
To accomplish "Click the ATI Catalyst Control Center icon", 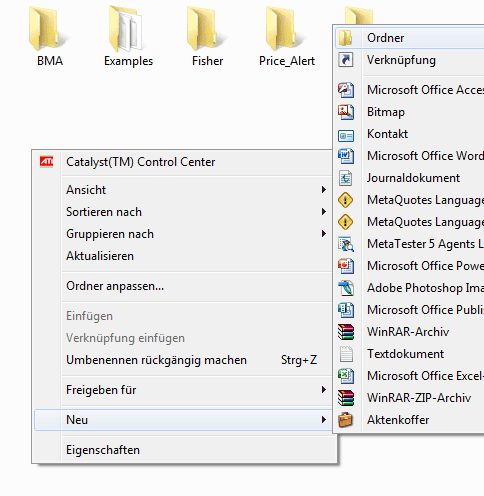I will (x=46, y=162).
